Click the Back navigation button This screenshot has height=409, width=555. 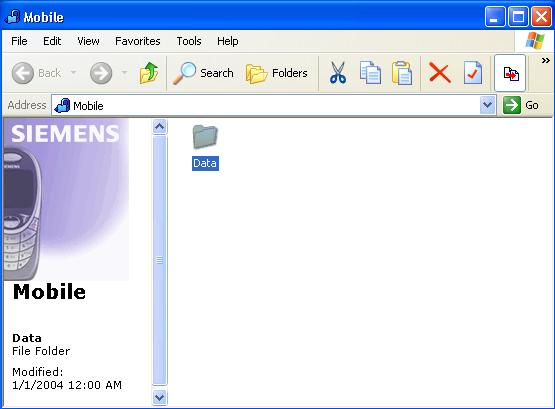click(x=36, y=73)
